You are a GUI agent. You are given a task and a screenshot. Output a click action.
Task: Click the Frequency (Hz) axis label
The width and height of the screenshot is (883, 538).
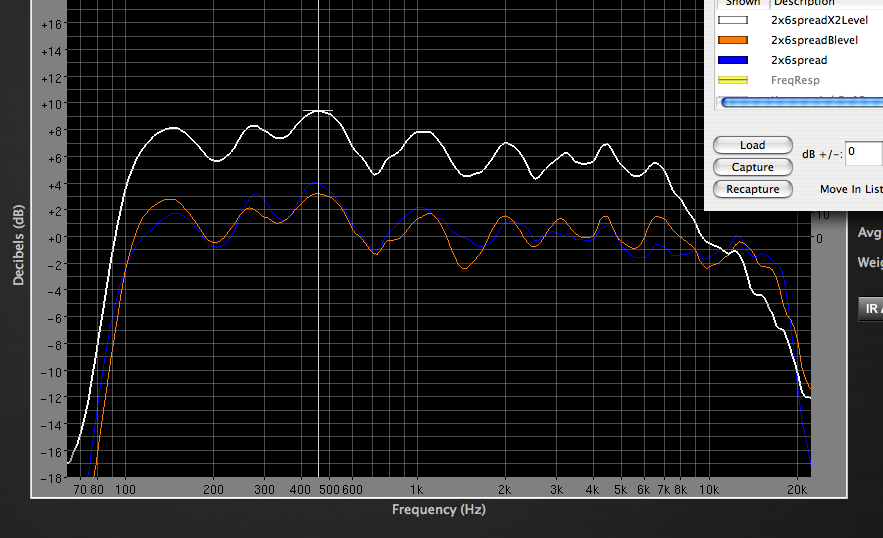click(x=439, y=509)
